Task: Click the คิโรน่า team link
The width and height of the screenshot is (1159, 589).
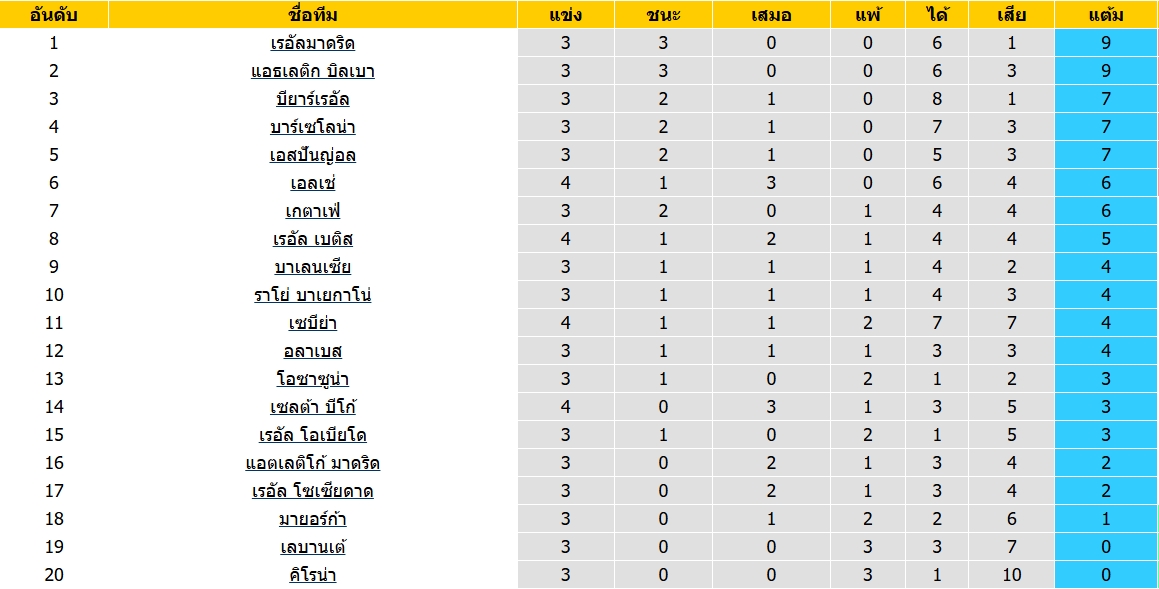Action: (313, 575)
